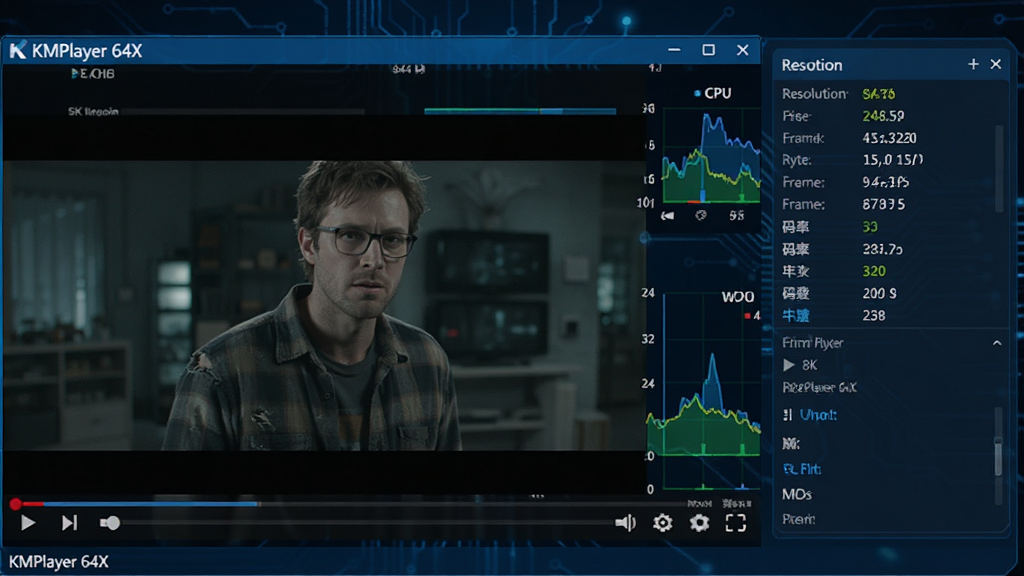The height and width of the screenshot is (576, 1024).
Task: Click the value 238 in last row
Action: (x=874, y=315)
